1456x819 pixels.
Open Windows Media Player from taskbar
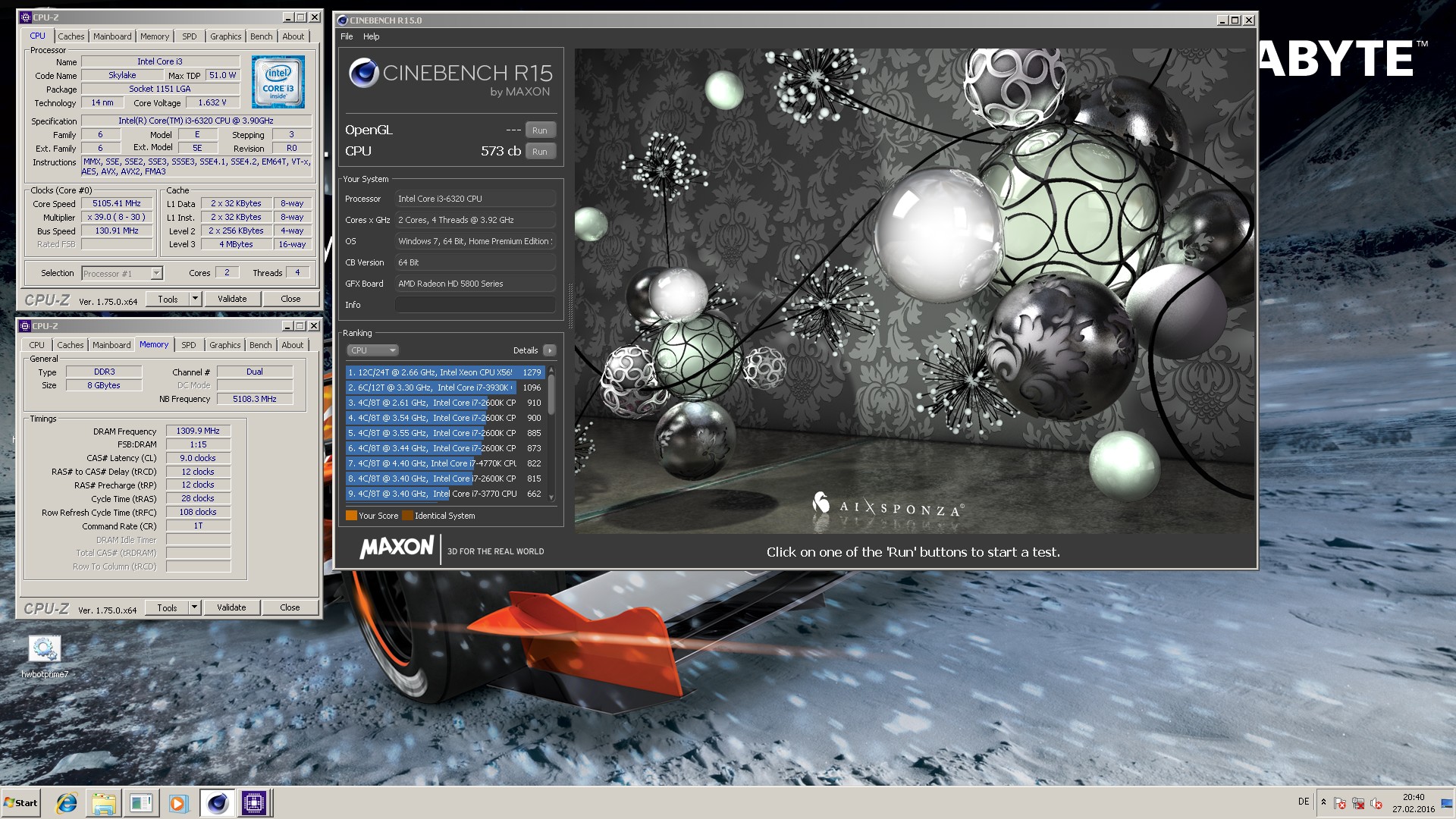[178, 803]
